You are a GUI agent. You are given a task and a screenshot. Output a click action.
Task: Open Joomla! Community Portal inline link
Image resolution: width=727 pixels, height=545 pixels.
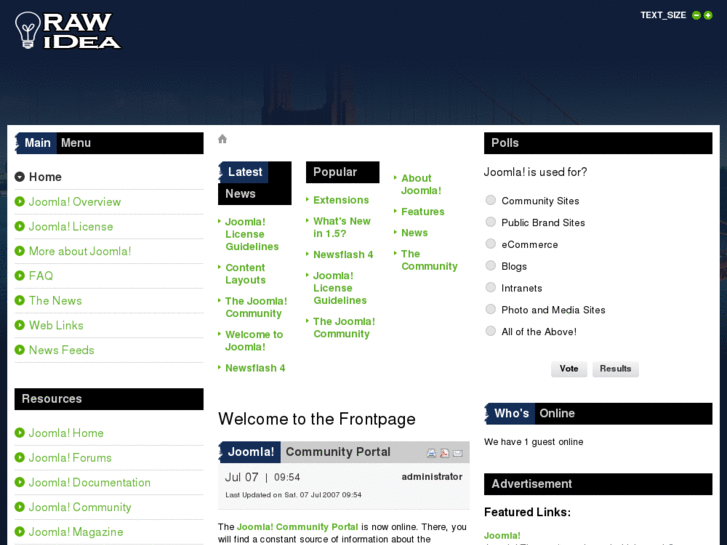pos(297,527)
